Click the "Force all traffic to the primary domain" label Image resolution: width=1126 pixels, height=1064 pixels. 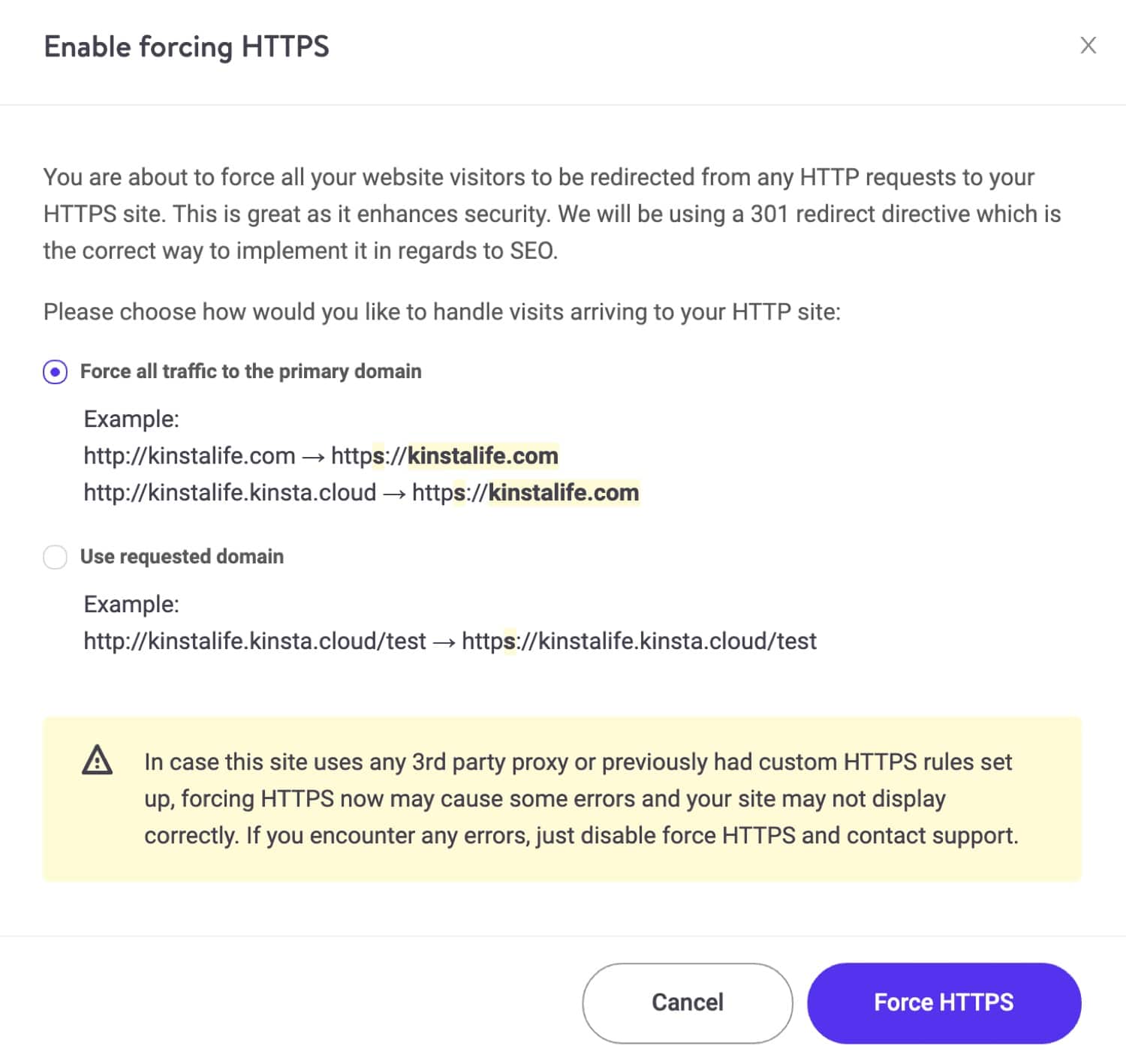[250, 371]
